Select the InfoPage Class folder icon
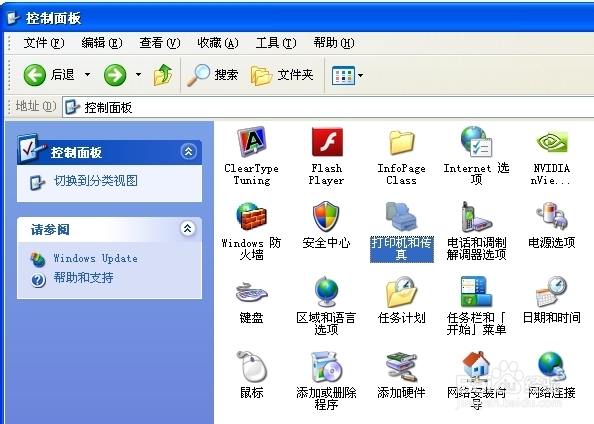The height and width of the screenshot is (424, 594). point(401,142)
